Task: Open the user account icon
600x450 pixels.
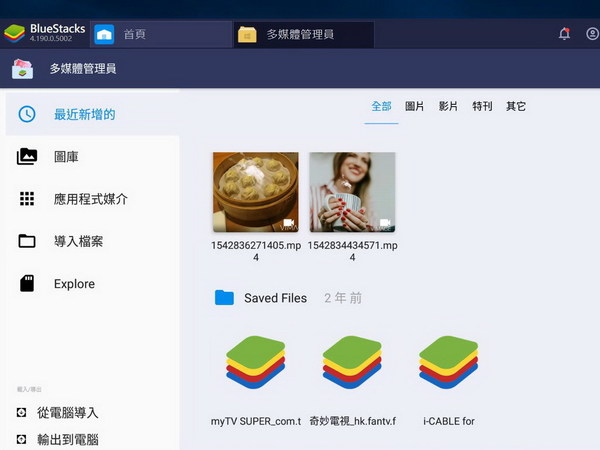Action: pyautogui.click(x=592, y=34)
